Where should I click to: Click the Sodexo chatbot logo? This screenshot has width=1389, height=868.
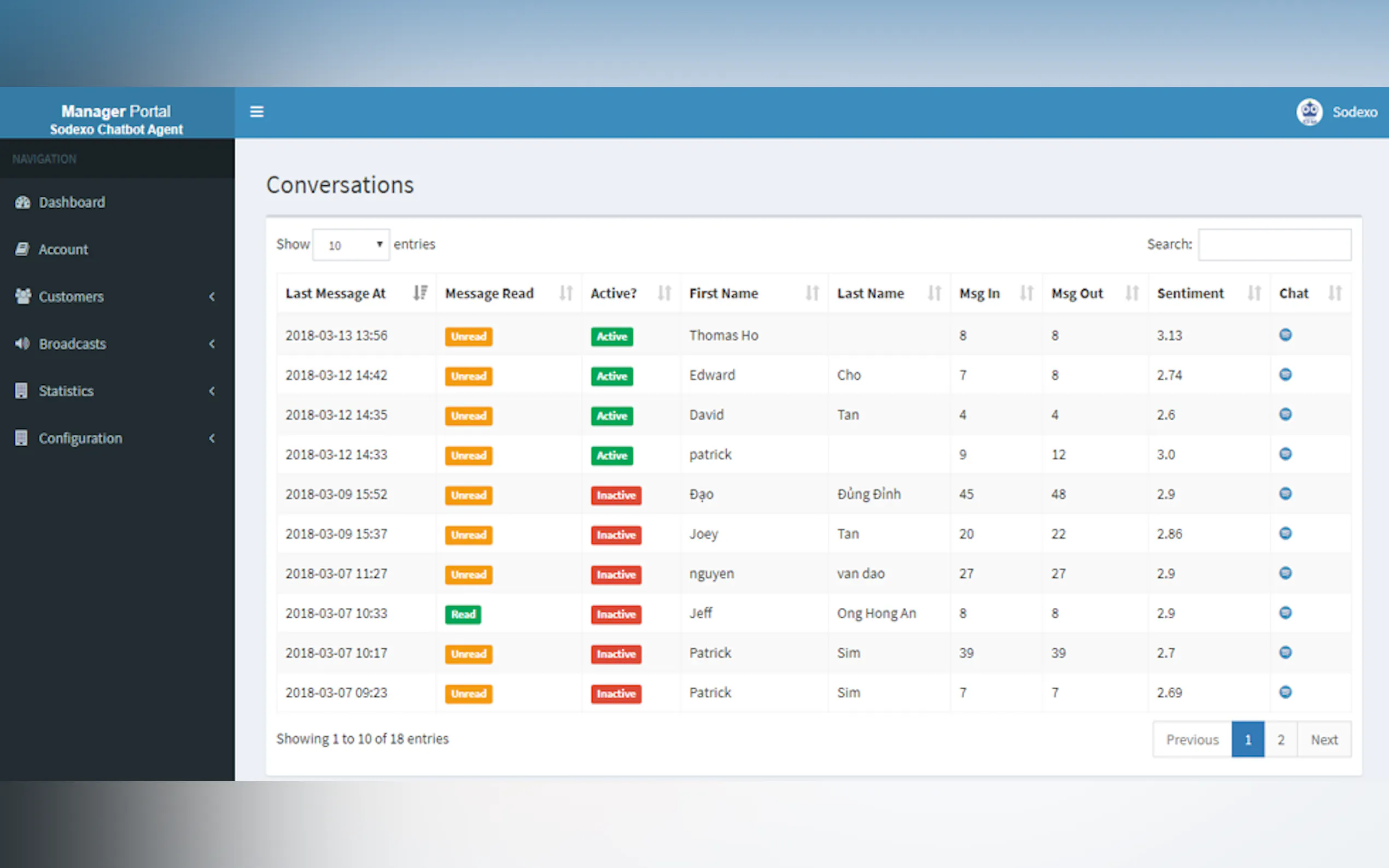coord(1310,112)
